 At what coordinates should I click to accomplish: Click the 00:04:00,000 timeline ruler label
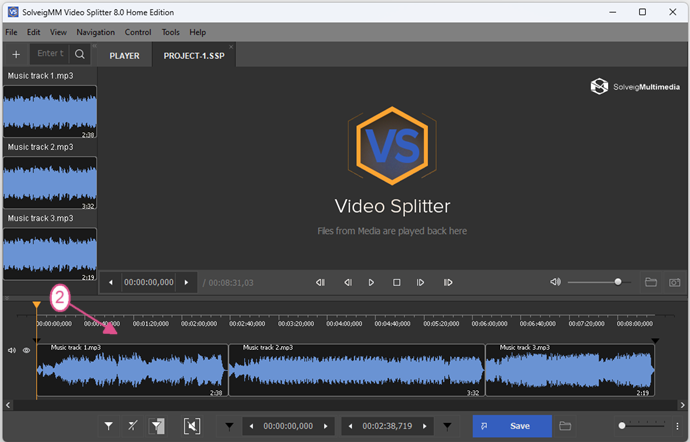click(x=344, y=324)
